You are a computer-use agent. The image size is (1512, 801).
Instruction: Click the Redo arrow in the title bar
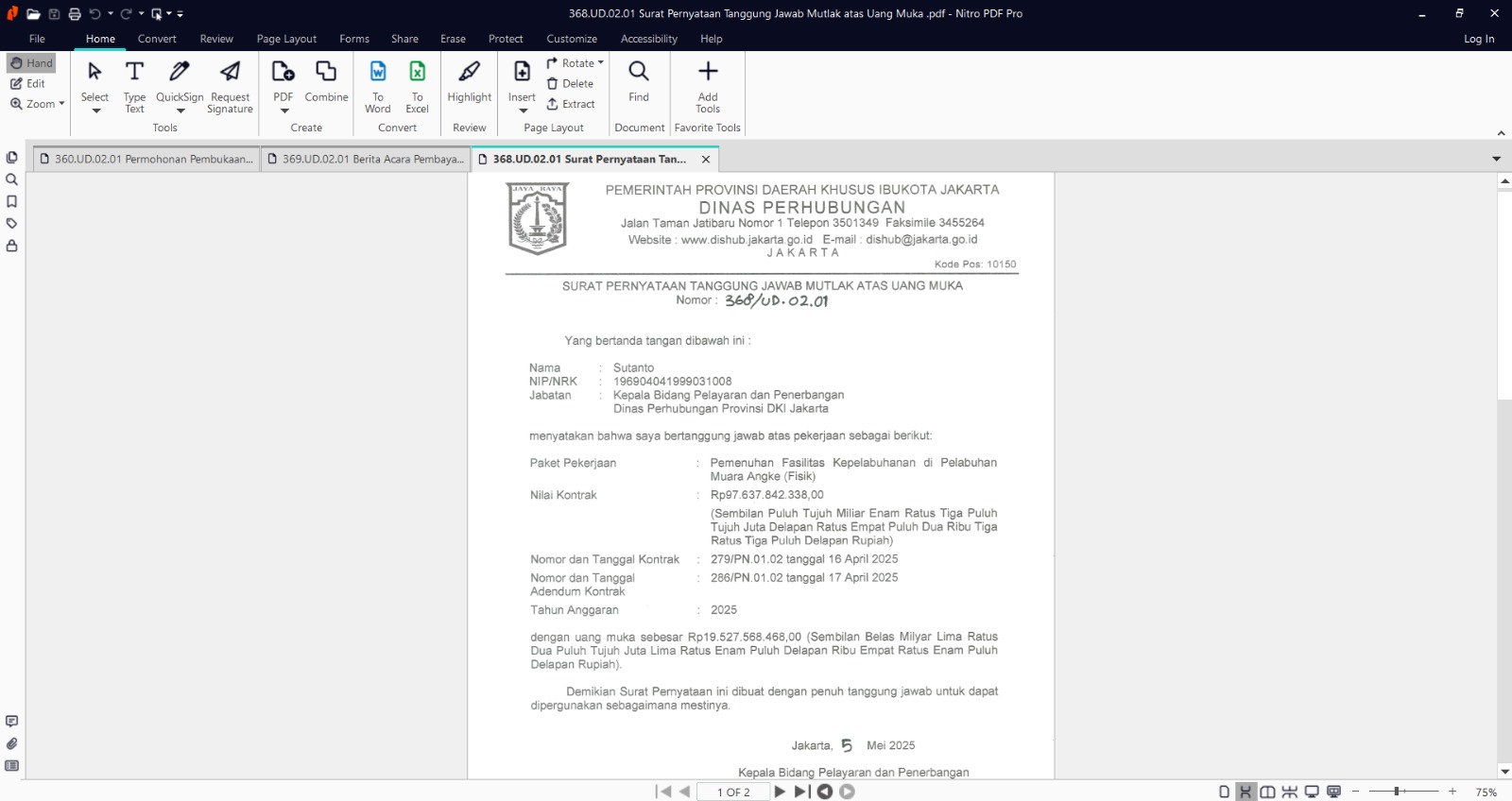point(126,14)
